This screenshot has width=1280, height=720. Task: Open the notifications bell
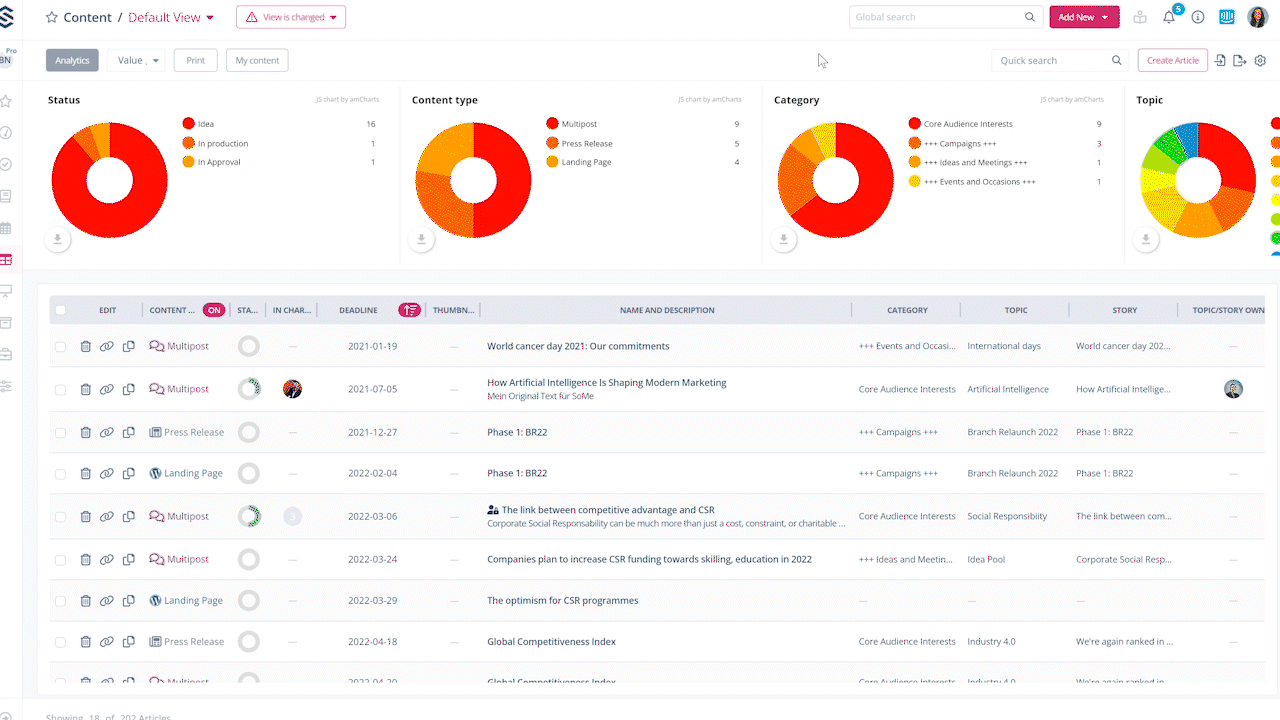1168,17
